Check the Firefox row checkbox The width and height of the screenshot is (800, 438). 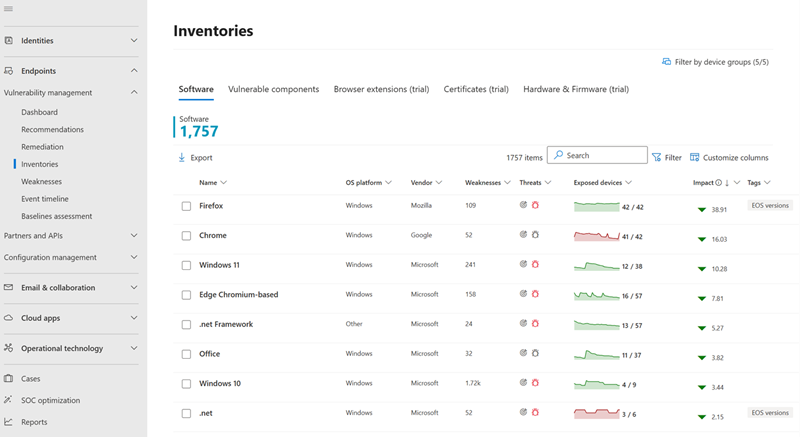coord(186,206)
